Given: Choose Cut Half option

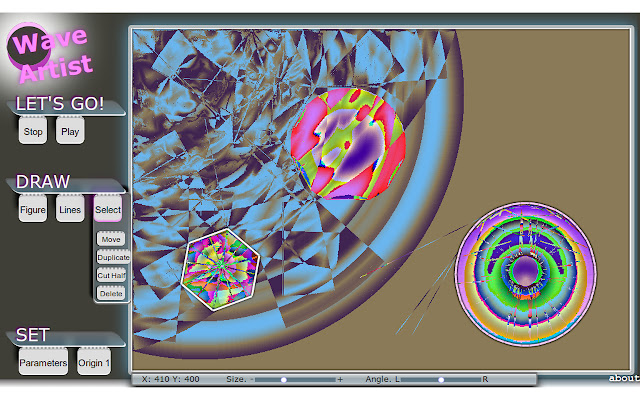Looking at the screenshot, I should [111, 276].
